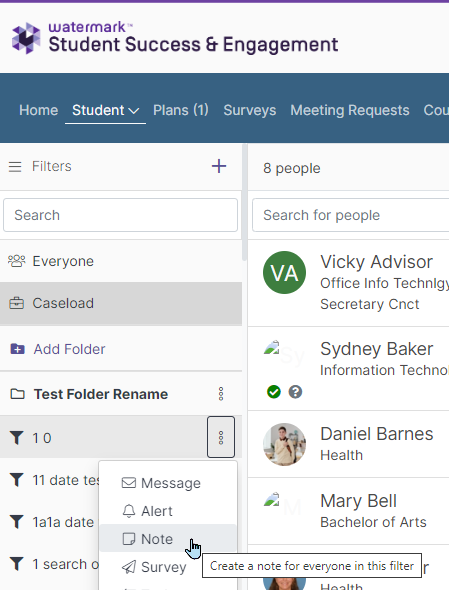Screen dimensions: 449x590
Task: Click the question mark icon under Sydney Baker
Action: (x=295, y=392)
